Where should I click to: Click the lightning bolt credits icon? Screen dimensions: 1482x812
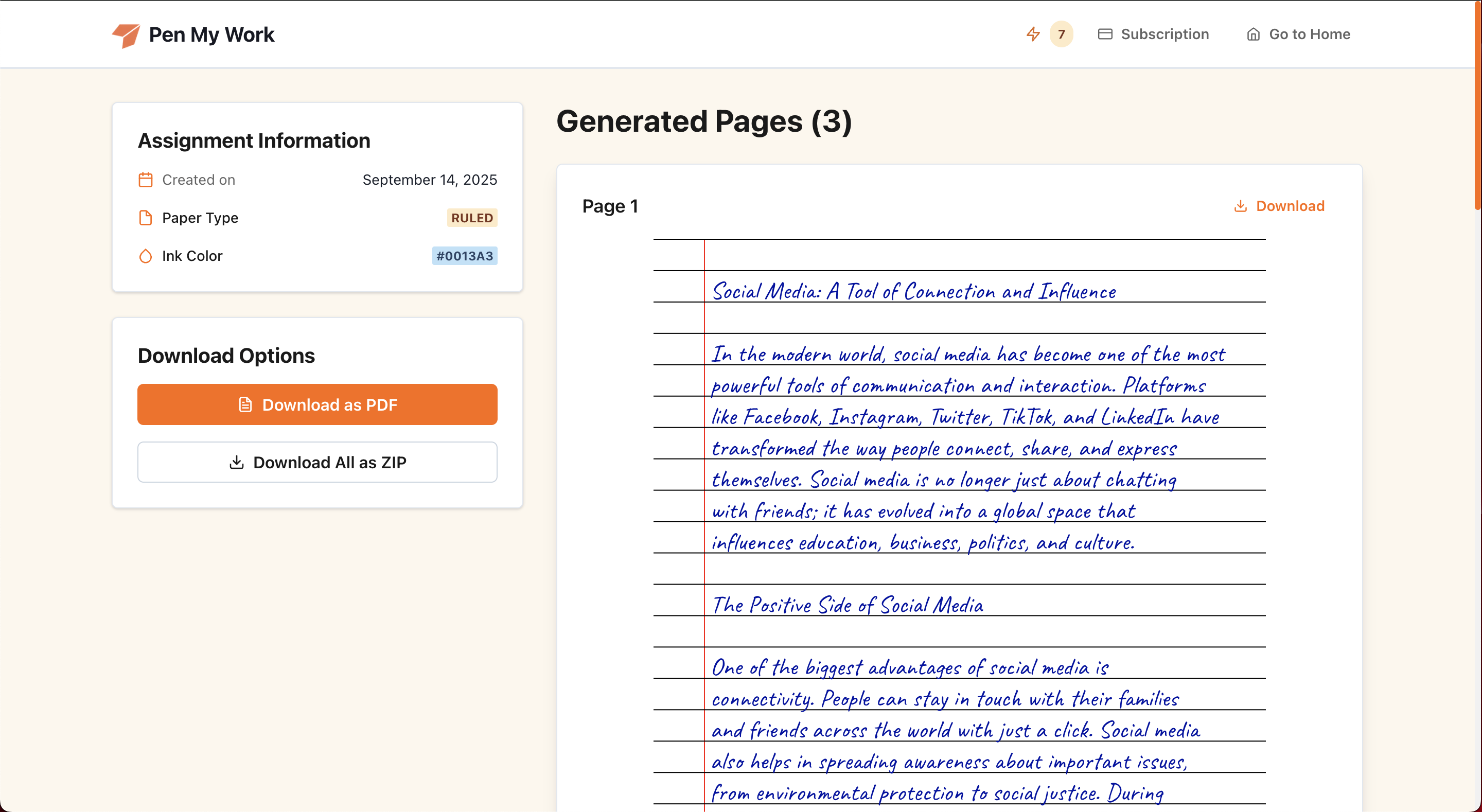tap(1033, 34)
